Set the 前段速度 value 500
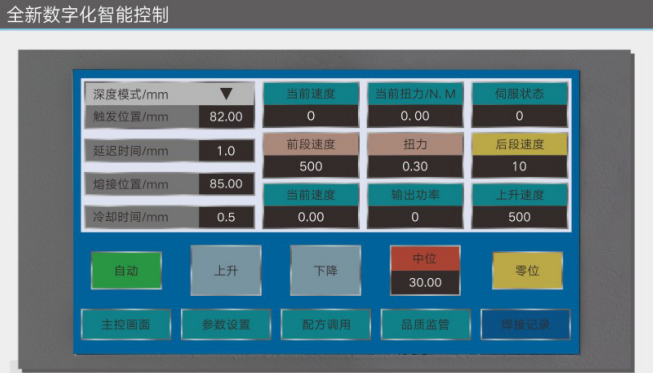 click(x=311, y=167)
